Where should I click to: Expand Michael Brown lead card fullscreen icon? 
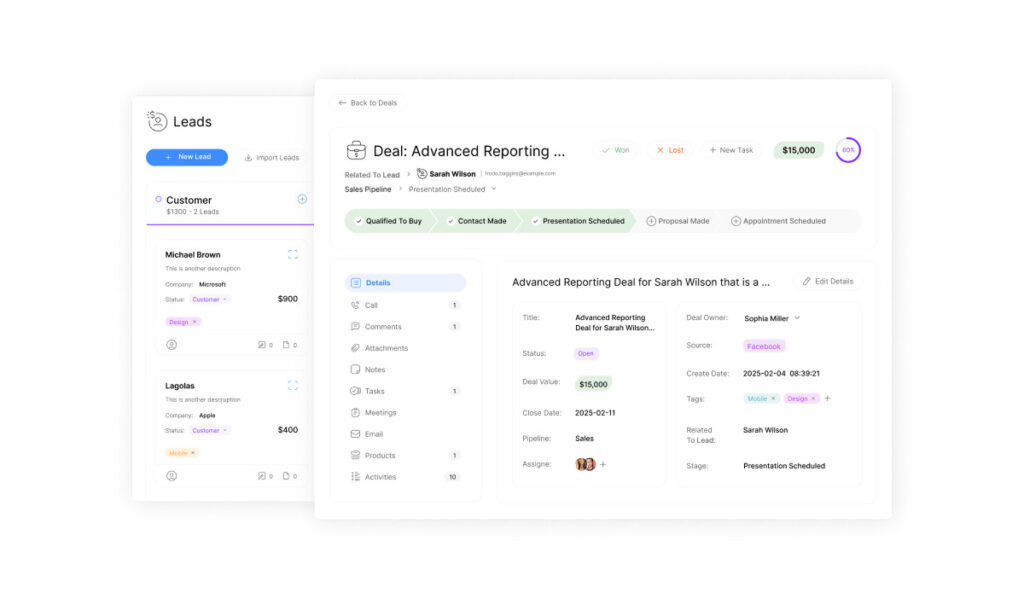[293, 255]
